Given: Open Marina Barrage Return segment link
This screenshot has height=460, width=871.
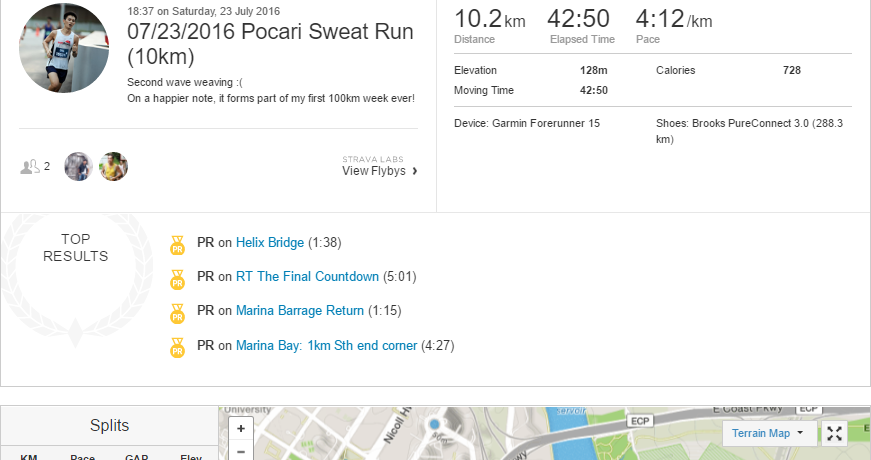Looking at the screenshot, I should (300, 311).
